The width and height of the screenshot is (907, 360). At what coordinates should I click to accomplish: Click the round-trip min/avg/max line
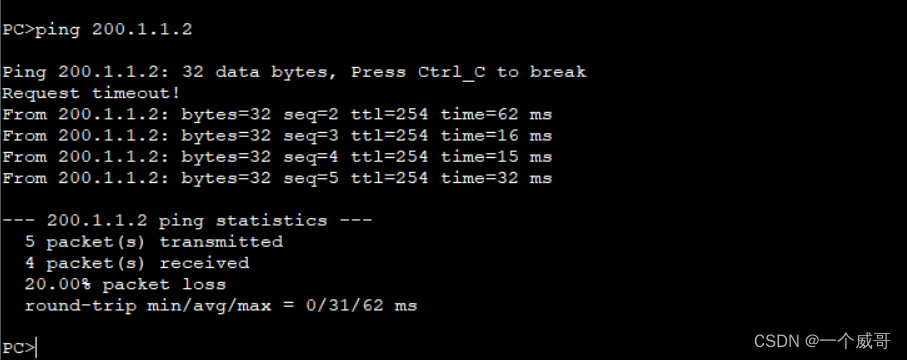pyautogui.click(x=220, y=306)
